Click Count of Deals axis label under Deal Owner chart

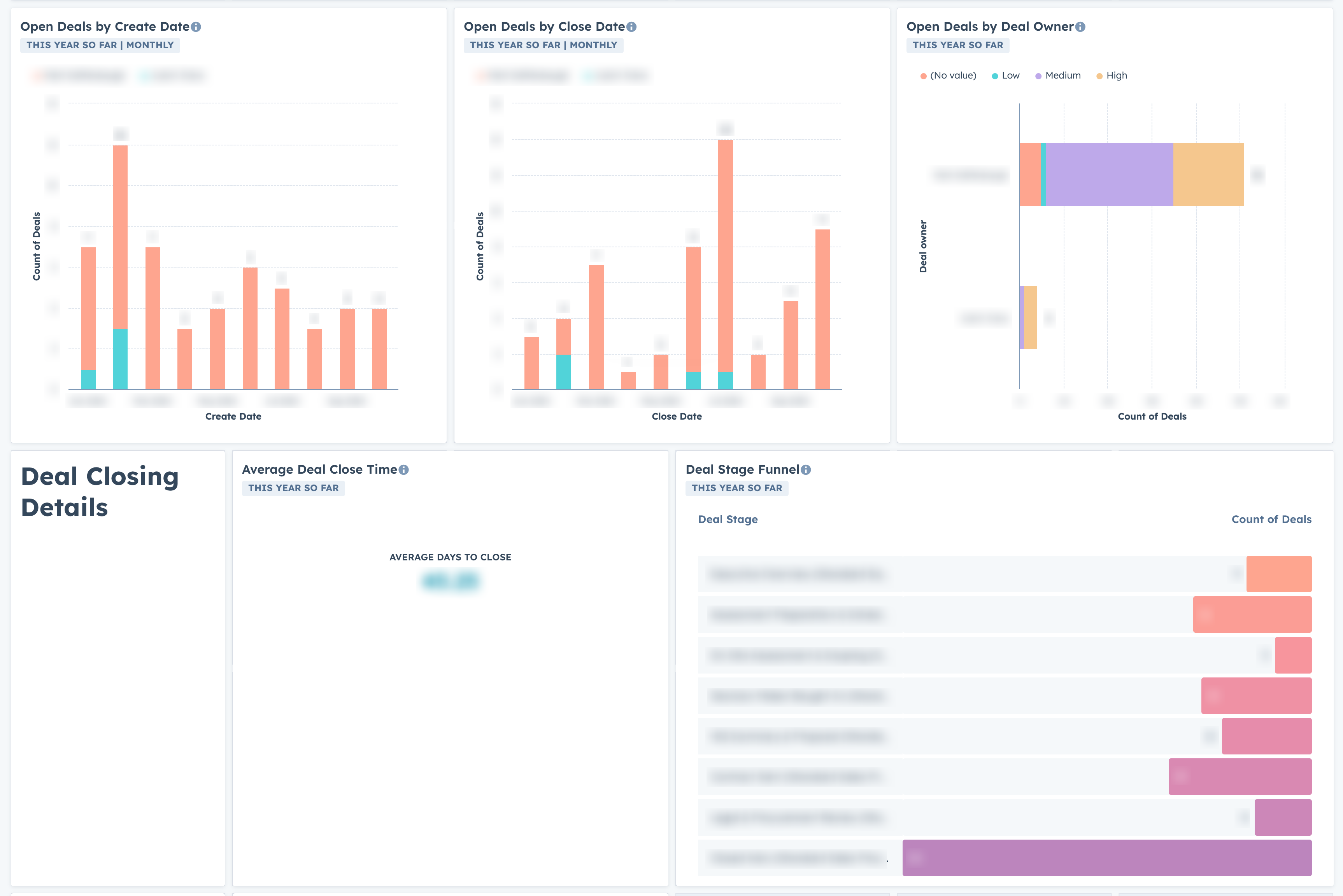click(1152, 416)
